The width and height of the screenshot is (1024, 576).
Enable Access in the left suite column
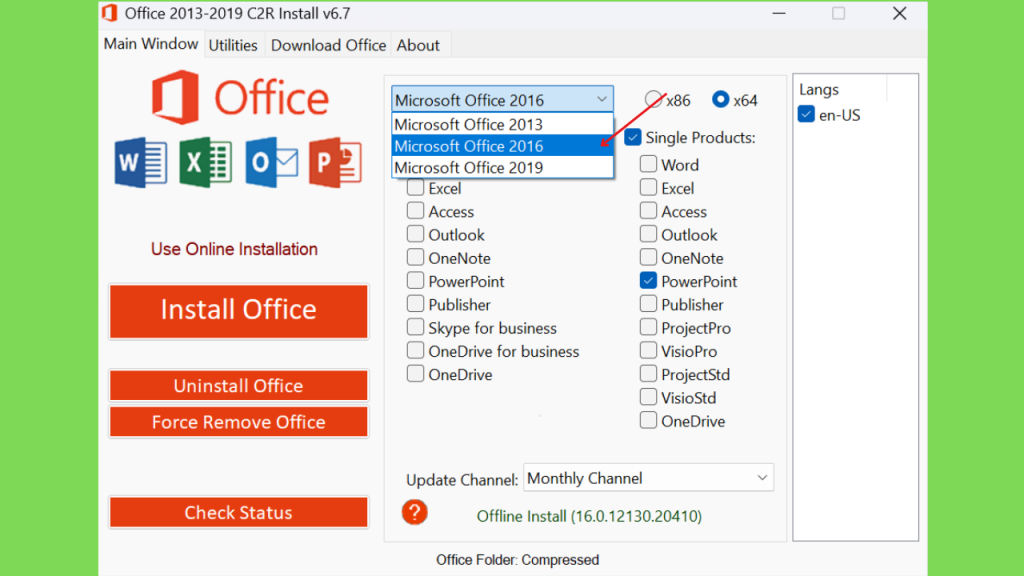(415, 210)
